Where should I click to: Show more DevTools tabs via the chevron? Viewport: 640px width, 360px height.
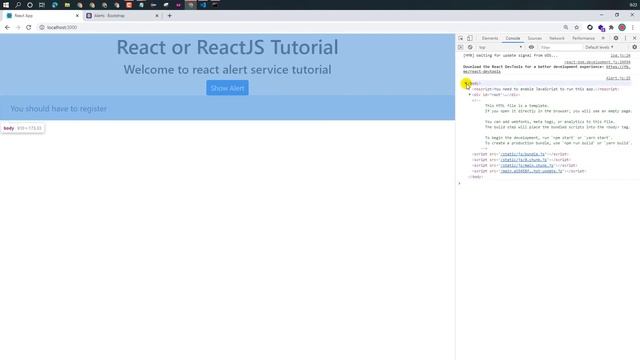[603, 38]
